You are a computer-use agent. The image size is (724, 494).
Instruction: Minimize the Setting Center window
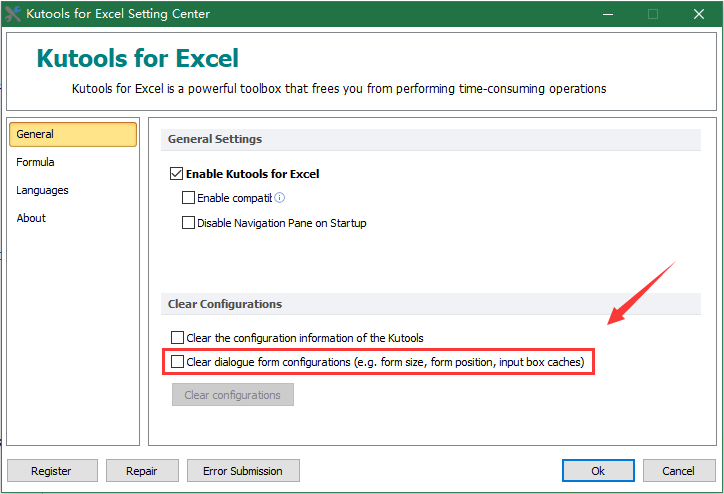tap(607, 14)
